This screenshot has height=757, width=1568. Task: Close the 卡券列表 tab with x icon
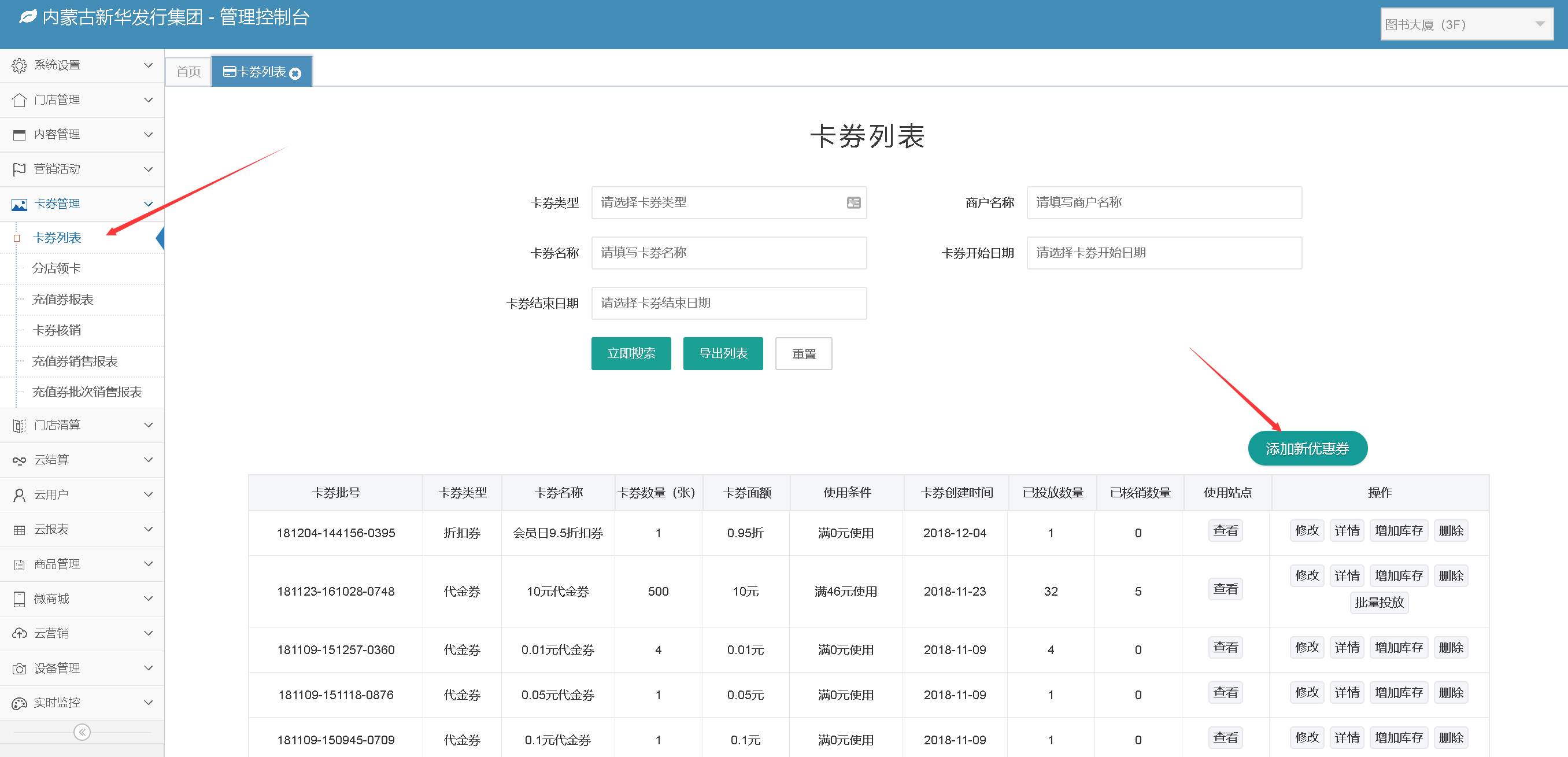coord(295,73)
